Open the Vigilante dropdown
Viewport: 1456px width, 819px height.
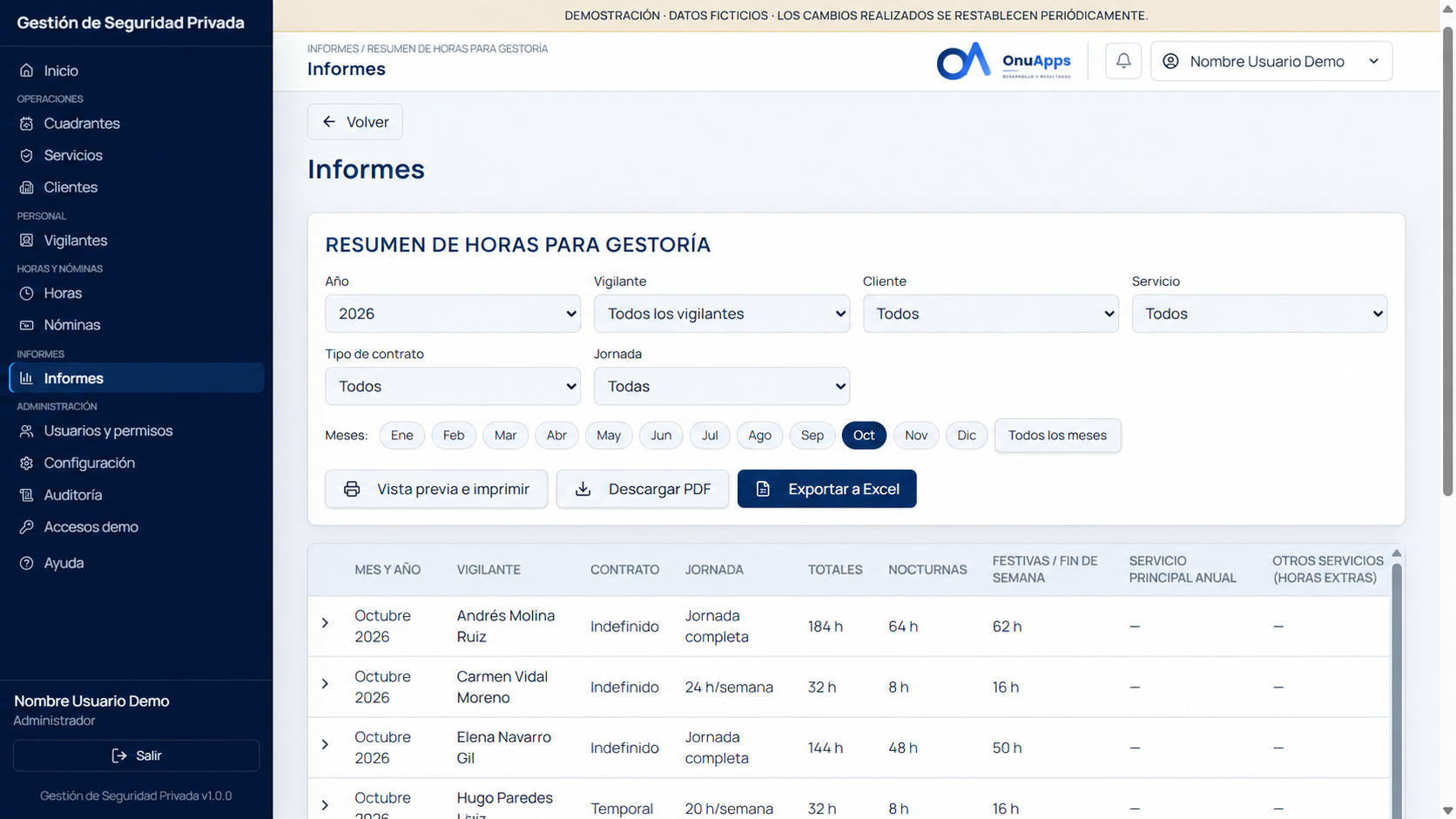[722, 314]
